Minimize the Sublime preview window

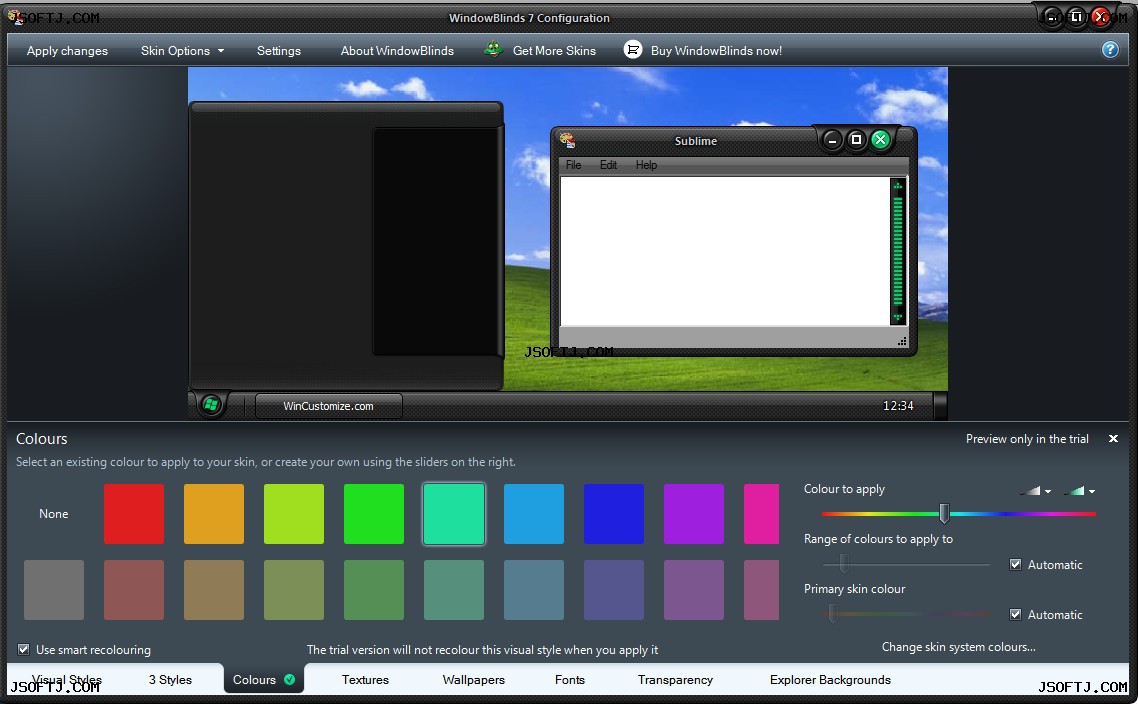tap(832, 139)
